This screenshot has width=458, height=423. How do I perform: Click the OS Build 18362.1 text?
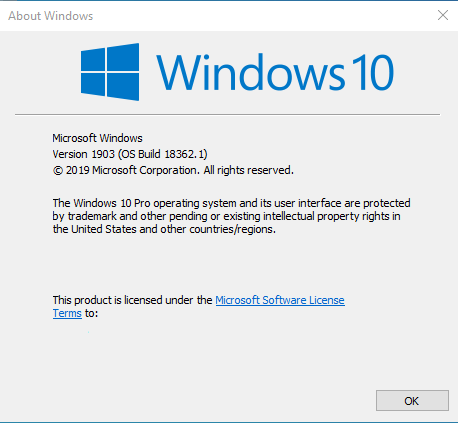(163, 154)
